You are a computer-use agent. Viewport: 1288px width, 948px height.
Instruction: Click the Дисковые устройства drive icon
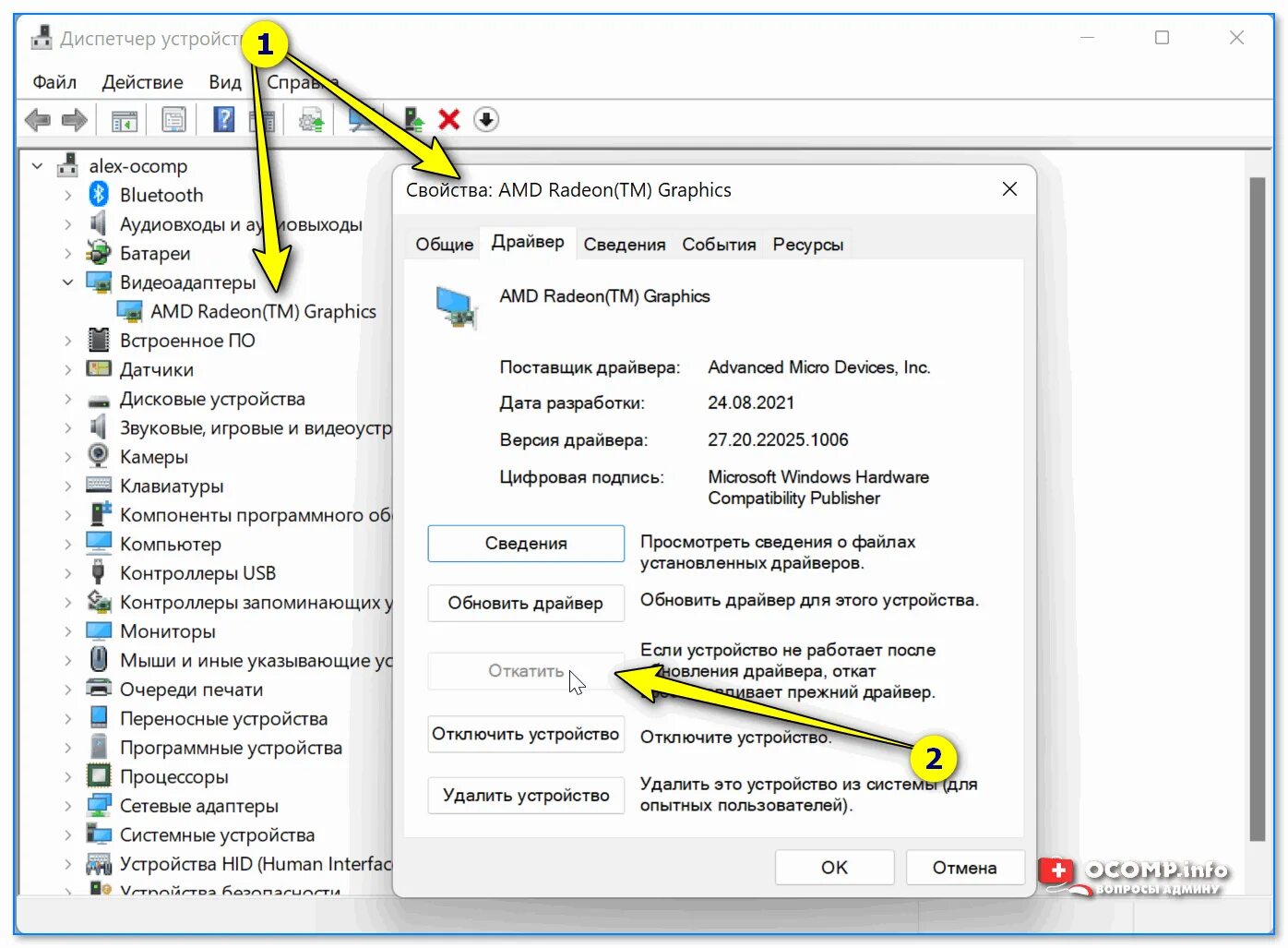click(x=99, y=401)
